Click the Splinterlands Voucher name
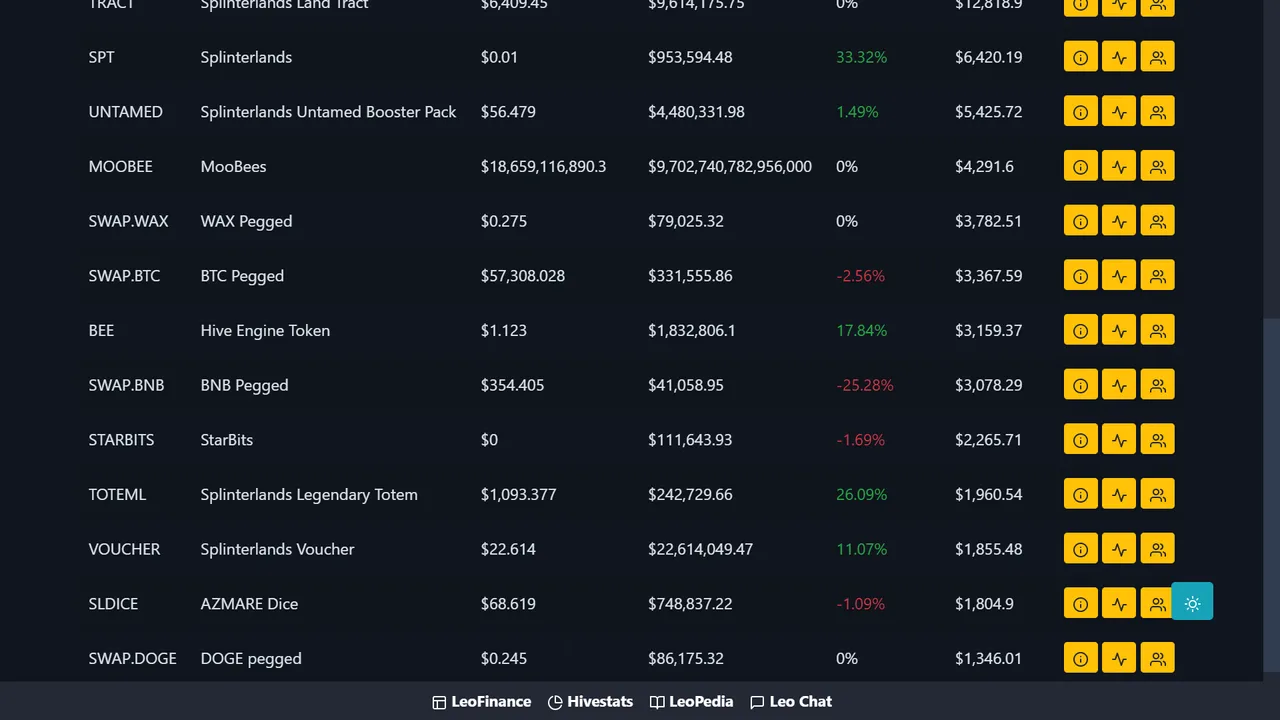Viewport: 1280px width, 720px height. (x=277, y=549)
